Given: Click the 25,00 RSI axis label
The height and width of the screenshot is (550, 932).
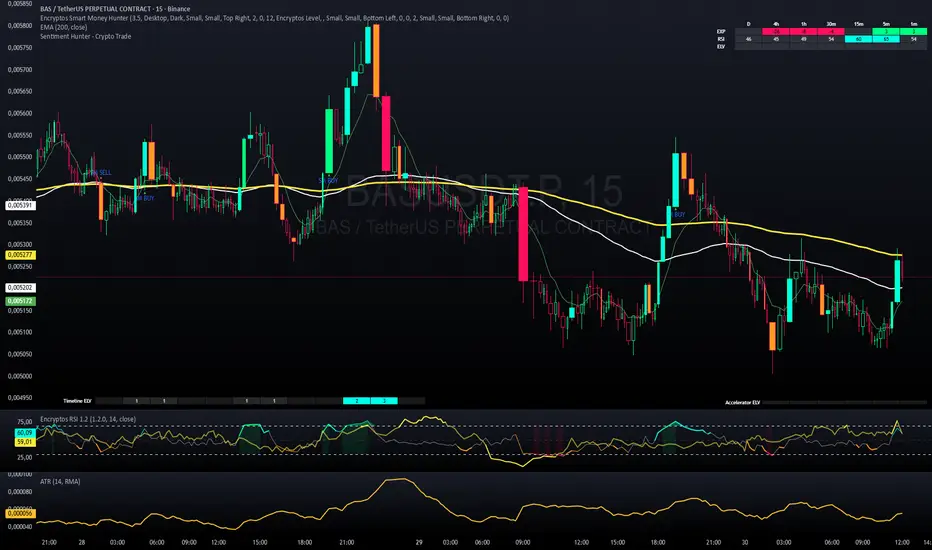Looking at the screenshot, I should pos(25,457).
